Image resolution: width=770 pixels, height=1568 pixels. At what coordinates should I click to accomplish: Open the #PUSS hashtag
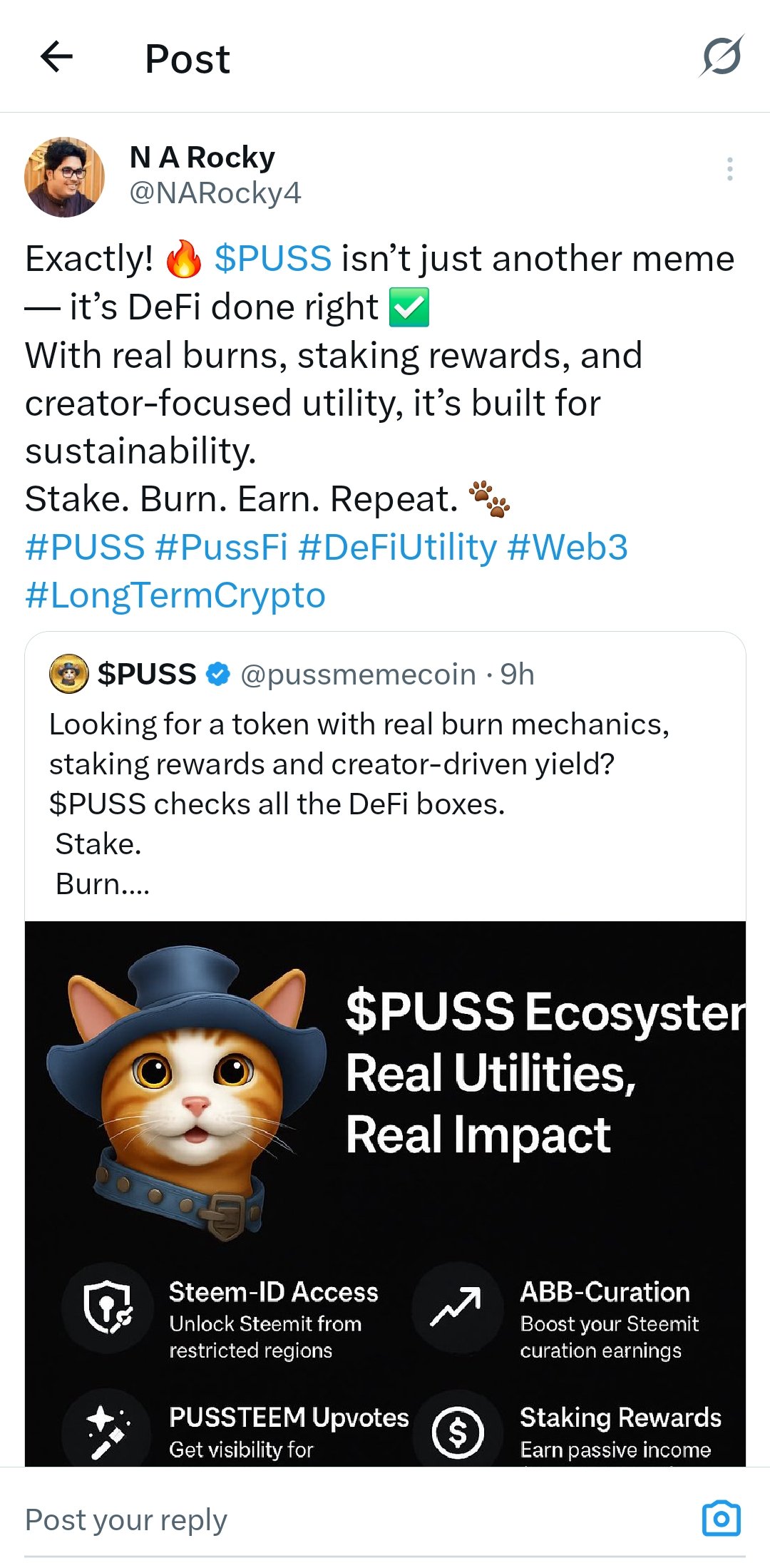pos(85,548)
